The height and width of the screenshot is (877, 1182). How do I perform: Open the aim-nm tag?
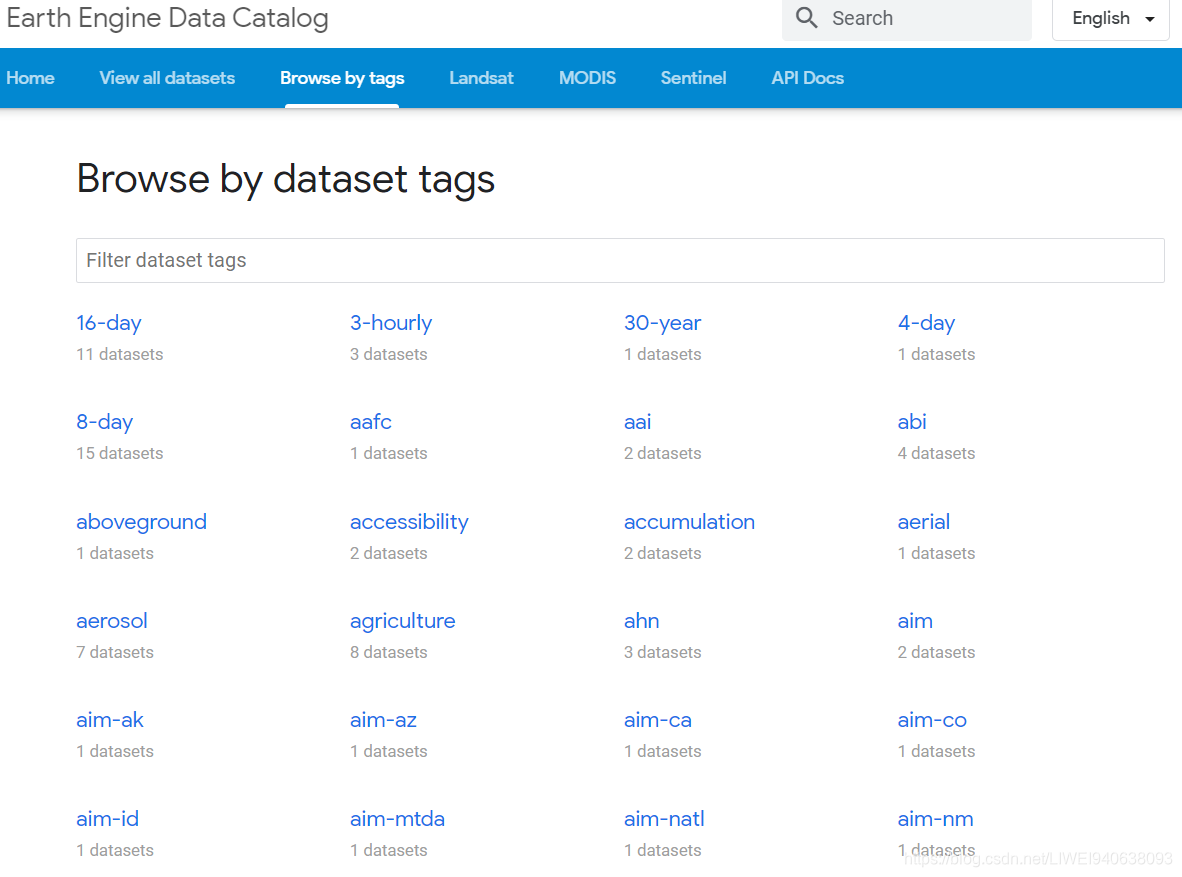coord(935,818)
